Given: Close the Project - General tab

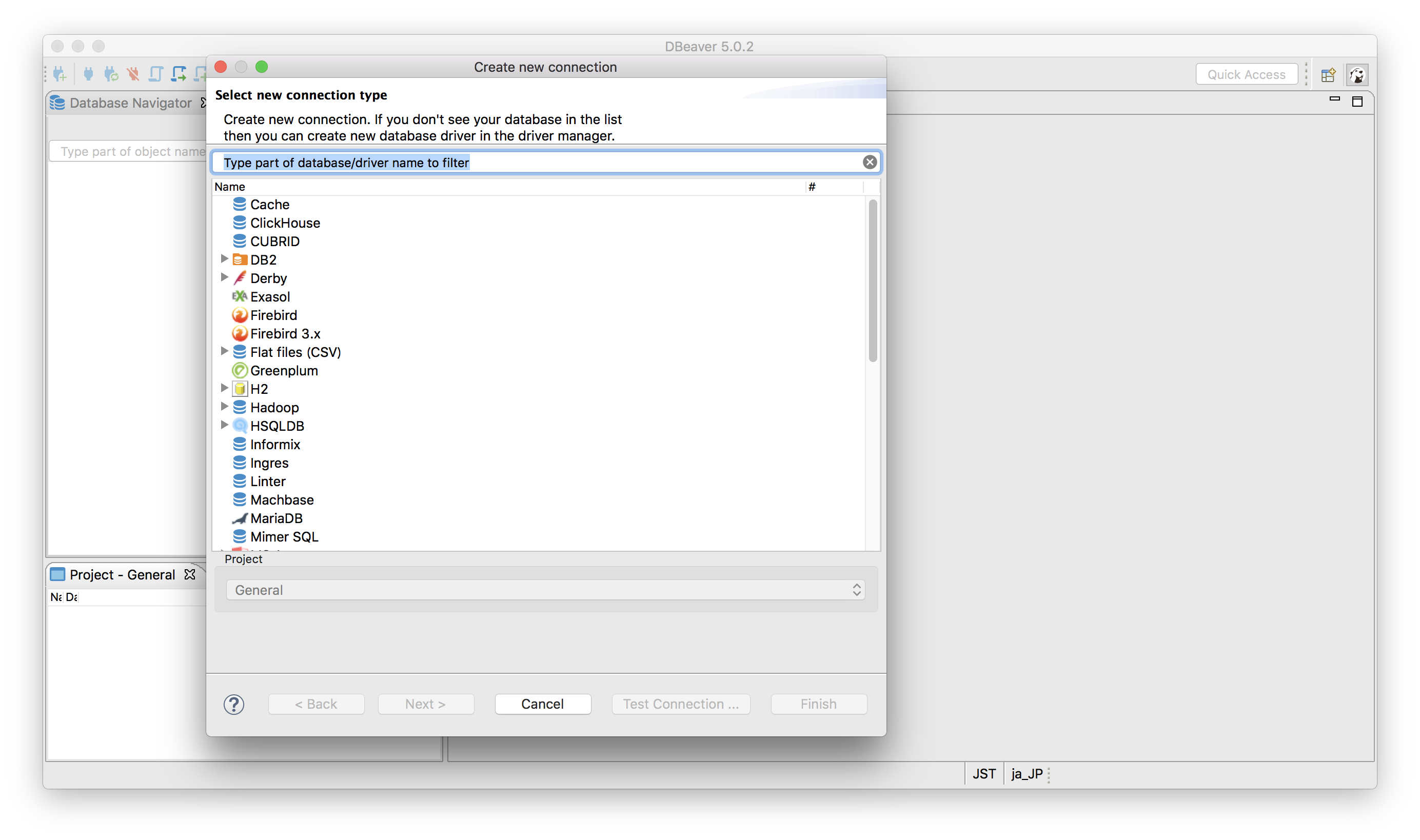Looking at the screenshot, I should tap(190, 574).
